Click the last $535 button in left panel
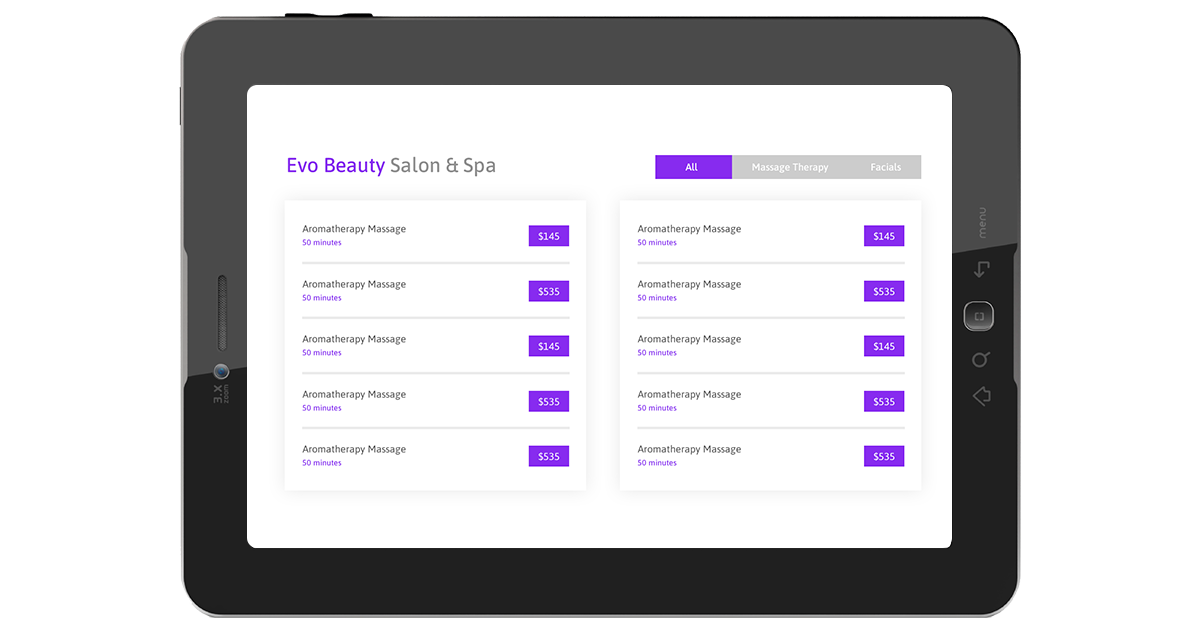The width and height of the screenshot is (1200, 628). click(x=548, y=456)
